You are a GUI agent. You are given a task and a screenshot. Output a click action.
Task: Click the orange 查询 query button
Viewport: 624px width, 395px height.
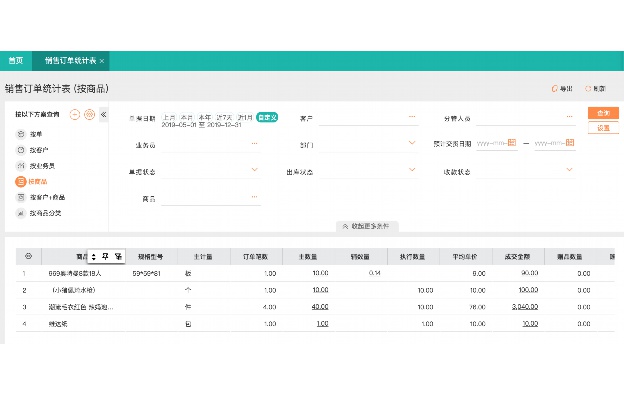[x=603, y=113]
